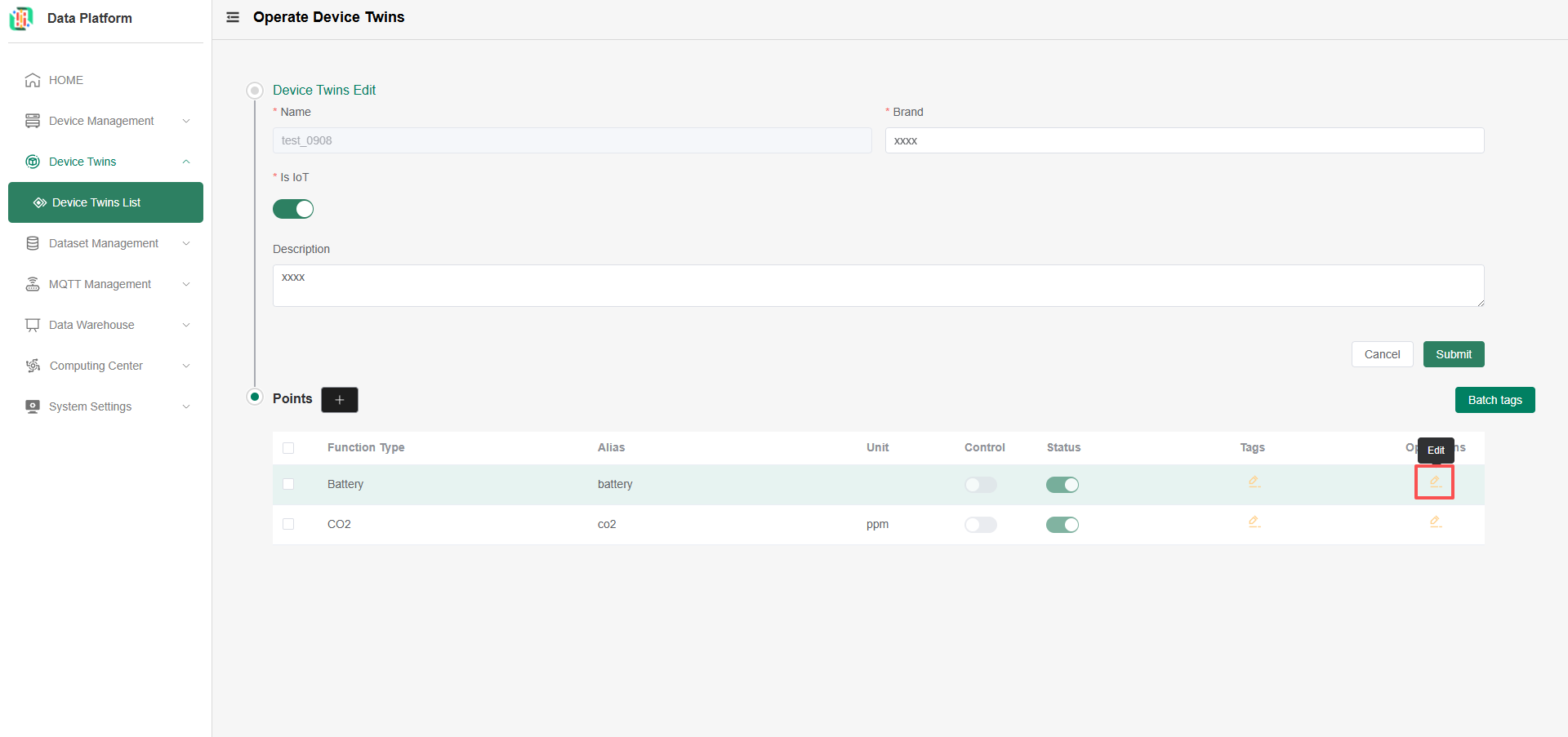Click the Data Platform logo

coord(21,18)
